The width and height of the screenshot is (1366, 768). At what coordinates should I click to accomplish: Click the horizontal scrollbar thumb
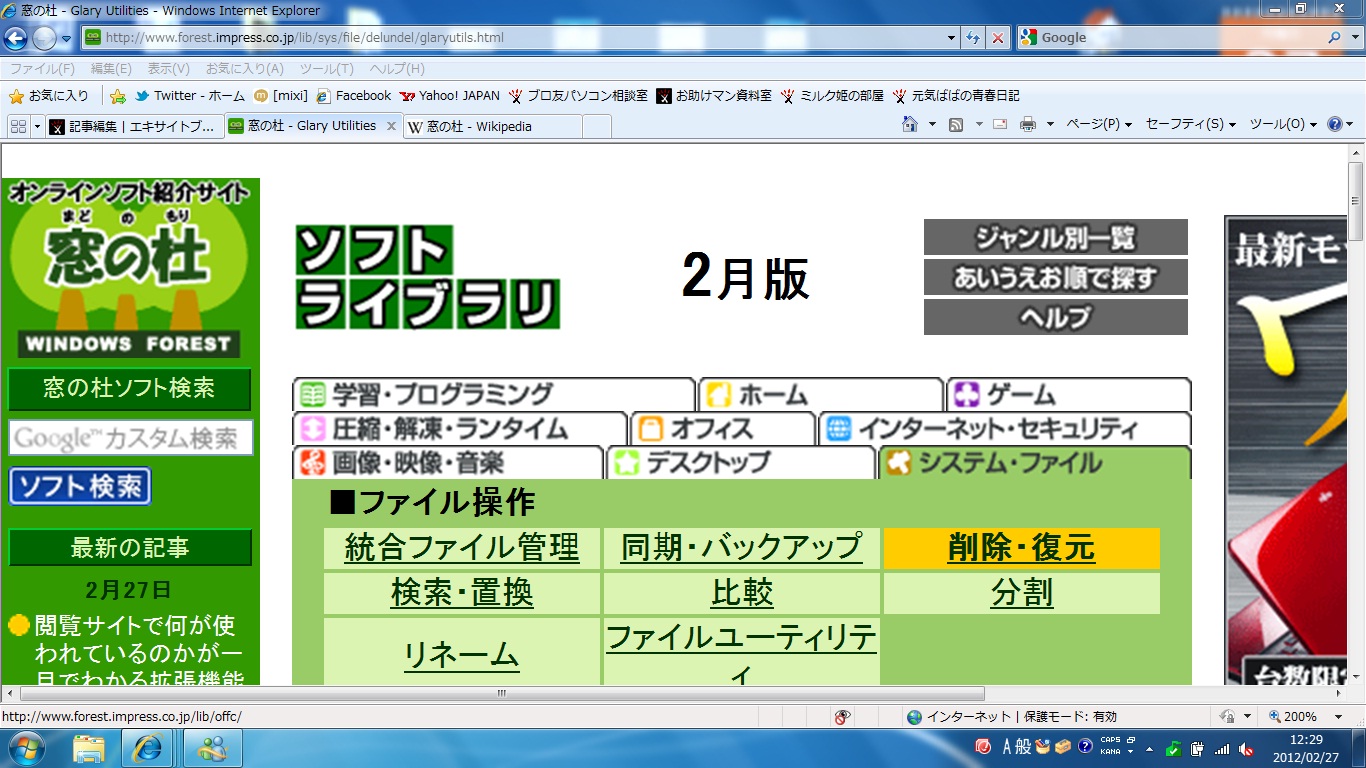[x=501, y=693]
